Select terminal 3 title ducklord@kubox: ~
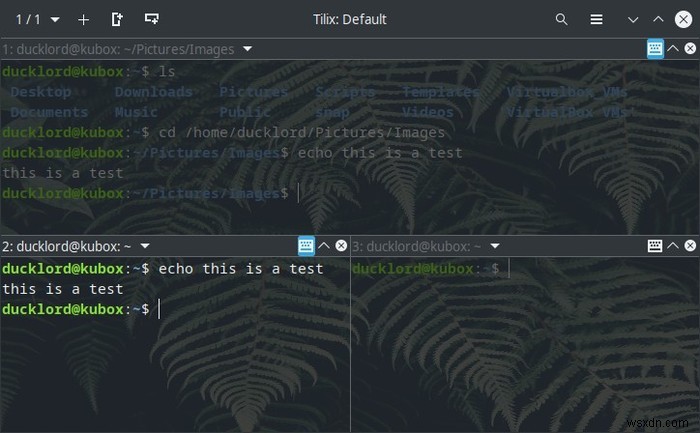The width and height of the screenshot is (700, 433). [417, 246]
